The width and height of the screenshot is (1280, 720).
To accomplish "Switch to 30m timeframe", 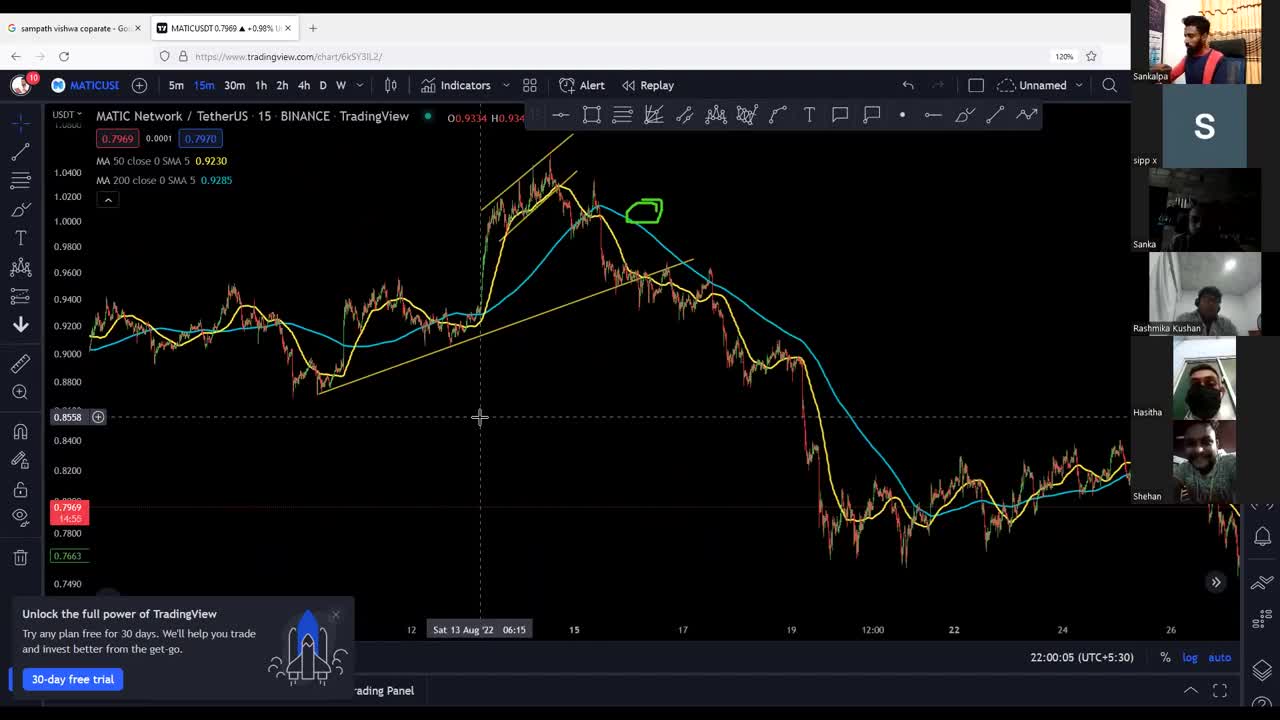I will coord(234,85).
